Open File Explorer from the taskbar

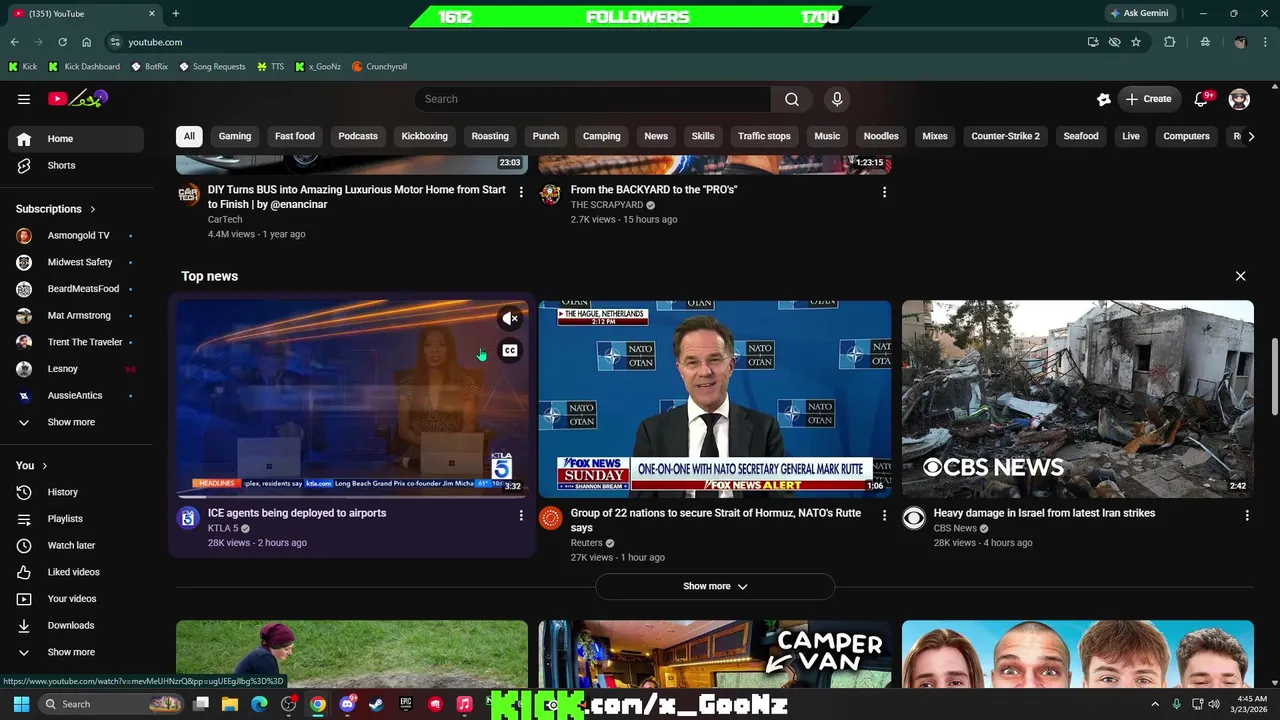230,704
